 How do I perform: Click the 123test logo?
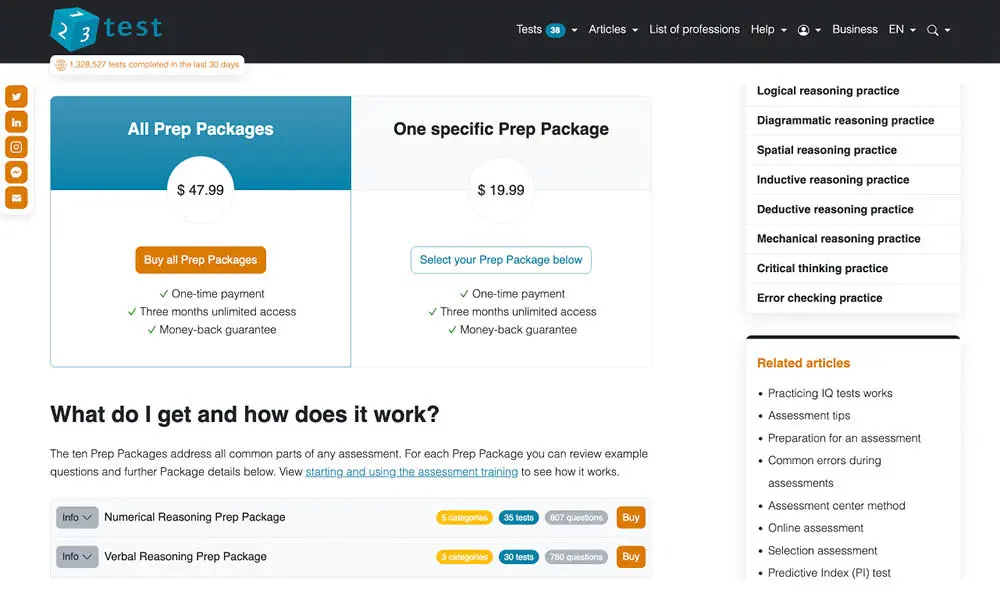click(x=105, y=28)
